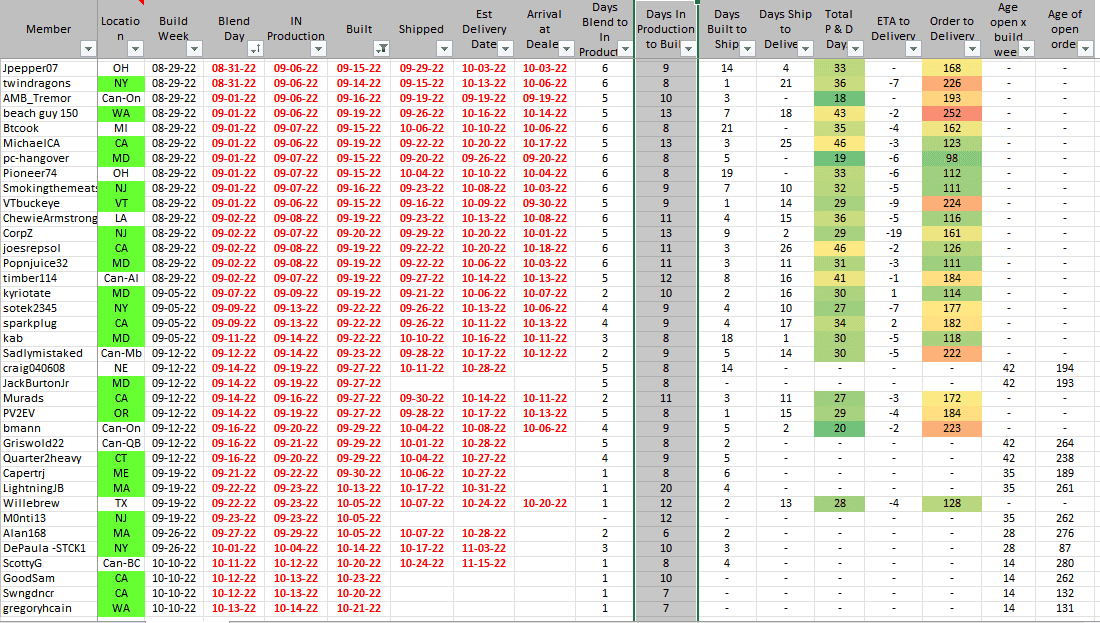Open the Est Delivery Date filter arrow
The width and height of the screenshot is (1100, 623).
coord(506,49)
